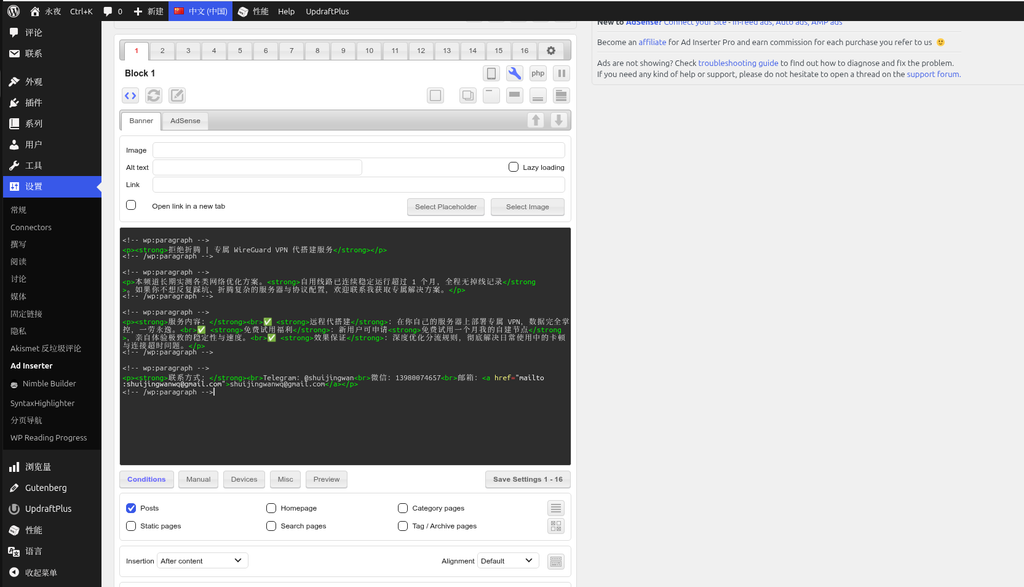Enable Lazy loading checkbox
Viewport: 1024px width, 587px height.
point(513,167)
